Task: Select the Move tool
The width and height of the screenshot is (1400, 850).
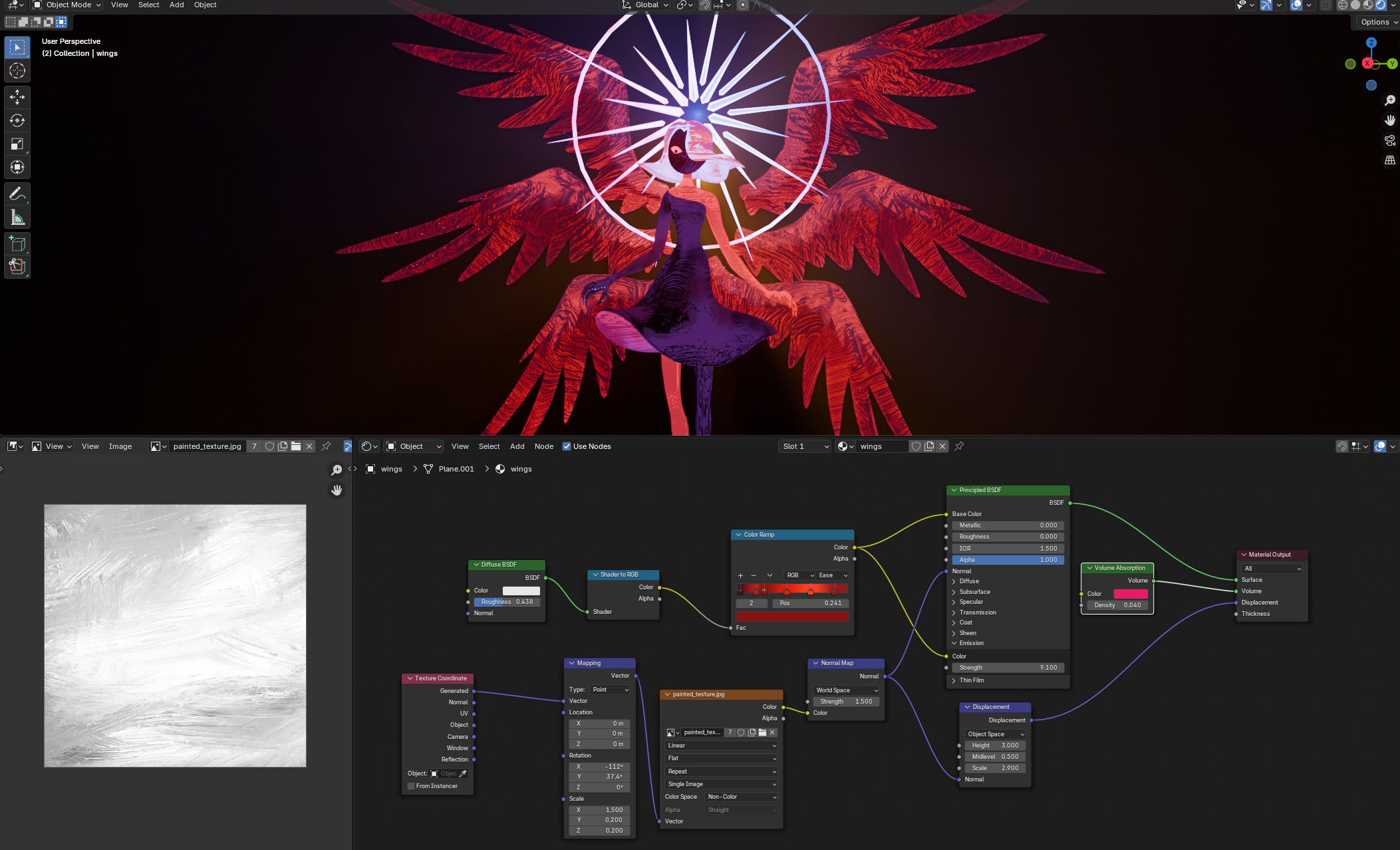Action: coord(17,97)
